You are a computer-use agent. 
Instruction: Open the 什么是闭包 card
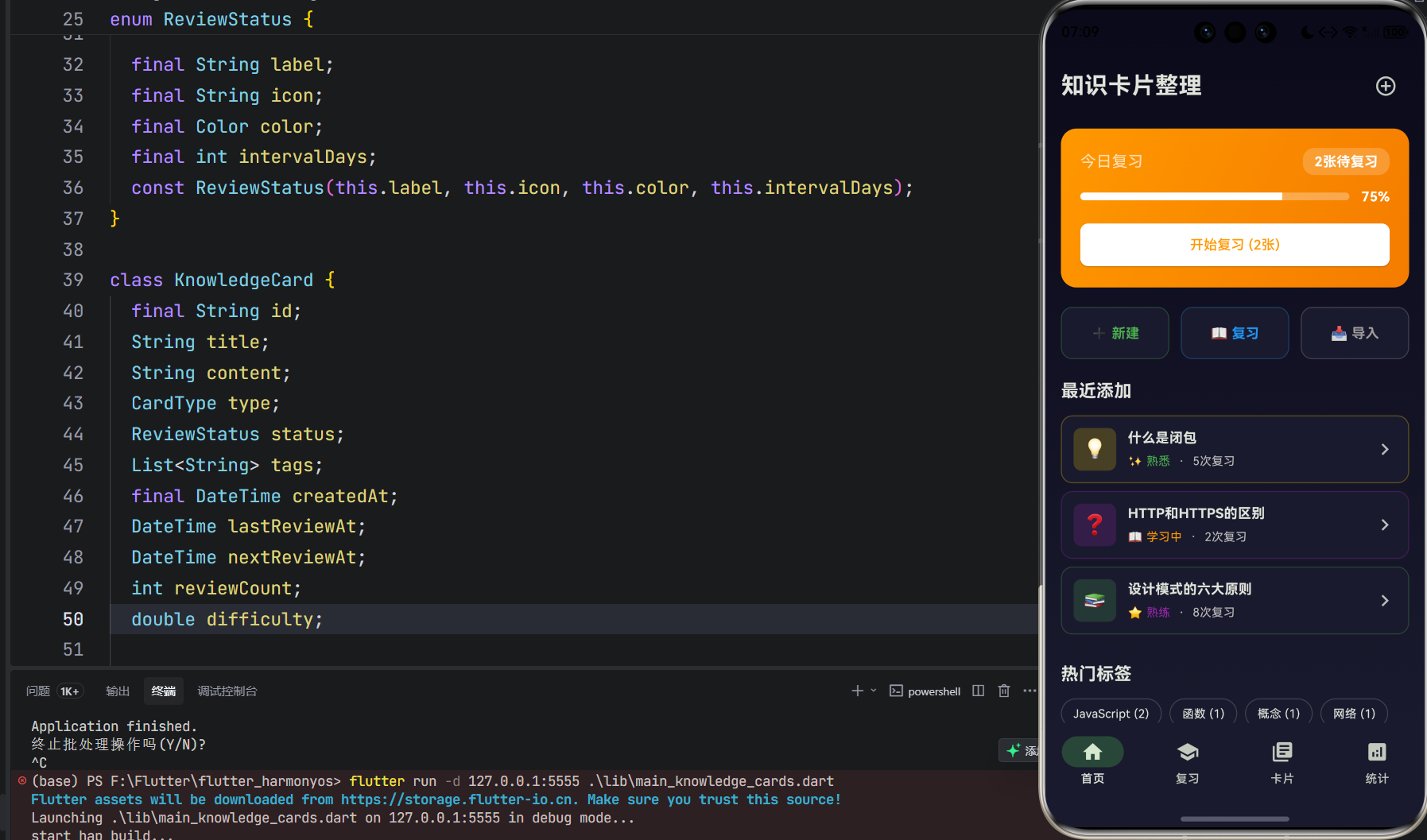point(1235,449)
